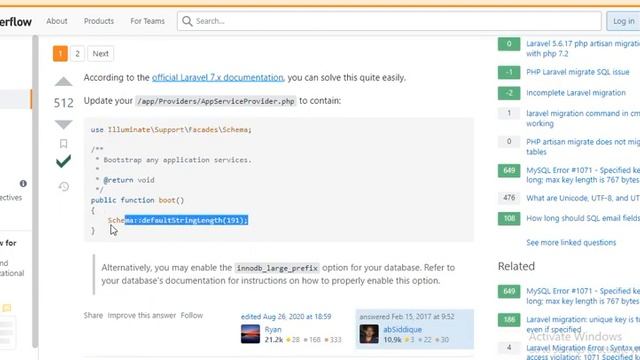
Task: Open Ryan's avatar thumbnail
Action: pyautogui.click(x=250, y=334)
